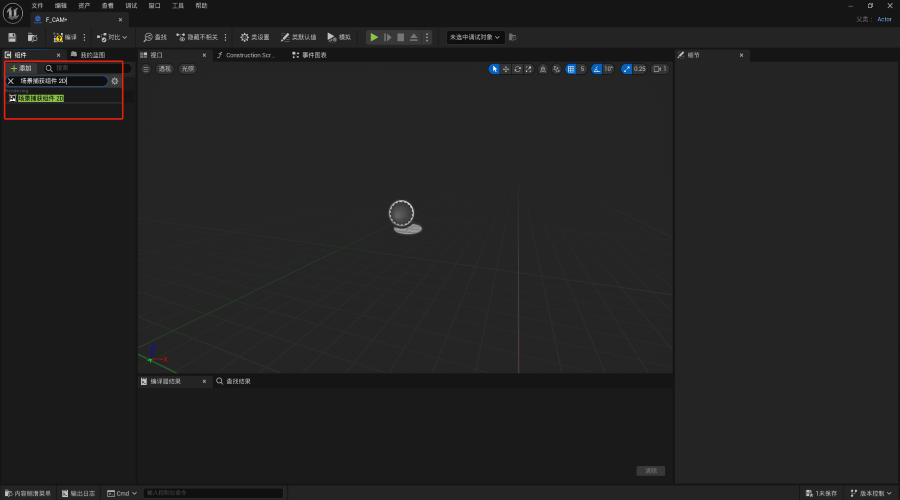
Task: Toggle 隐藏不相关 hide unrelated
Action: [197, 37]
